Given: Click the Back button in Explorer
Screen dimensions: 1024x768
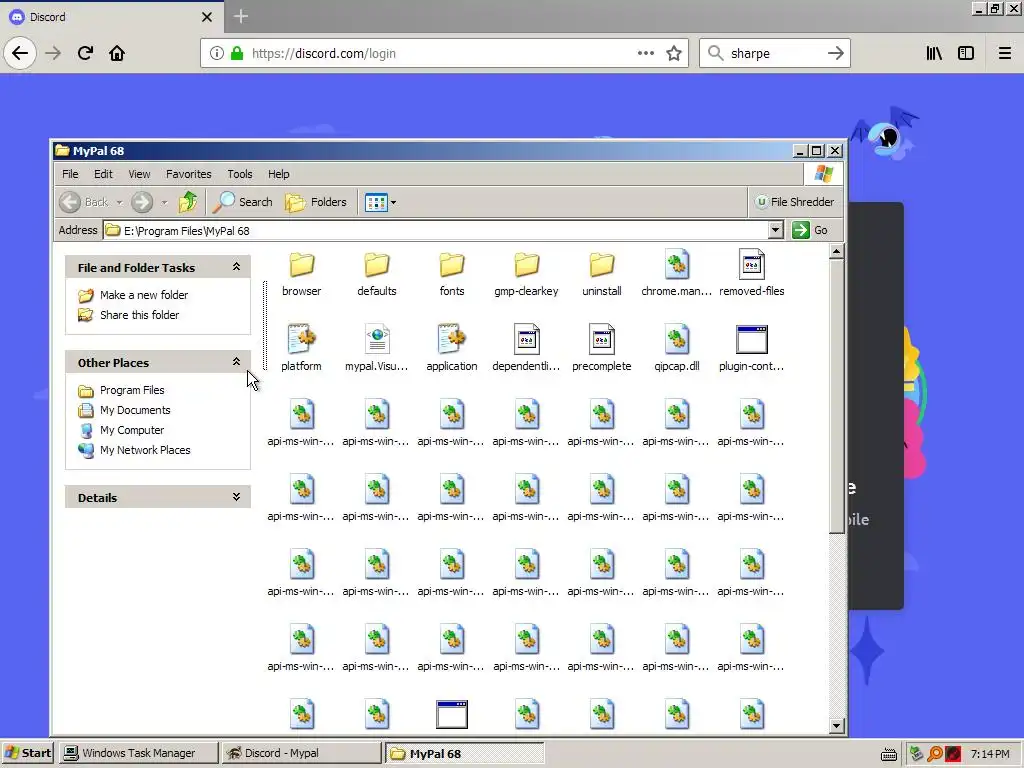Looking at the screenshot, I should point(84,202).
